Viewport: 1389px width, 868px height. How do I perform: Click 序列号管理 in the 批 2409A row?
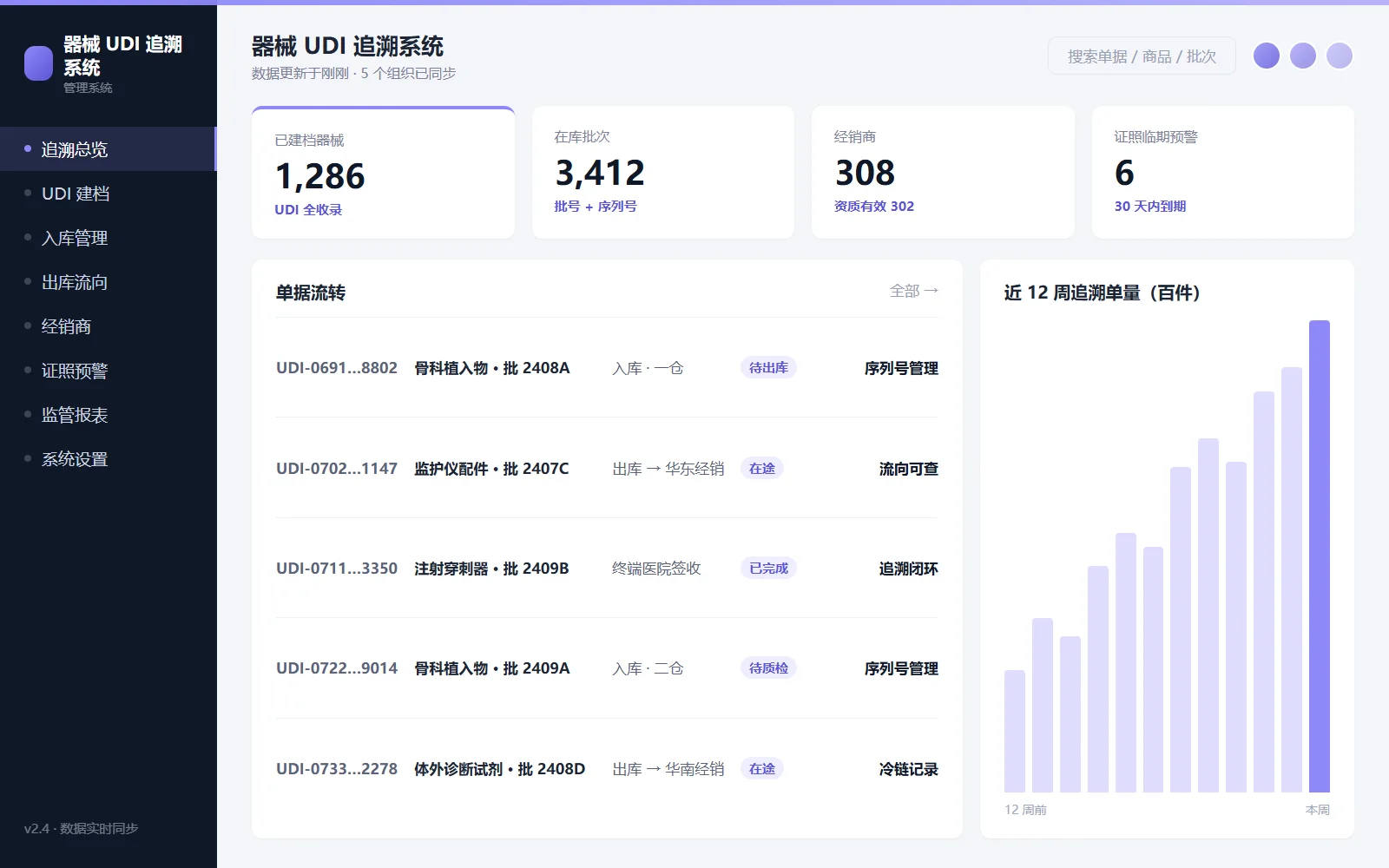901,668
